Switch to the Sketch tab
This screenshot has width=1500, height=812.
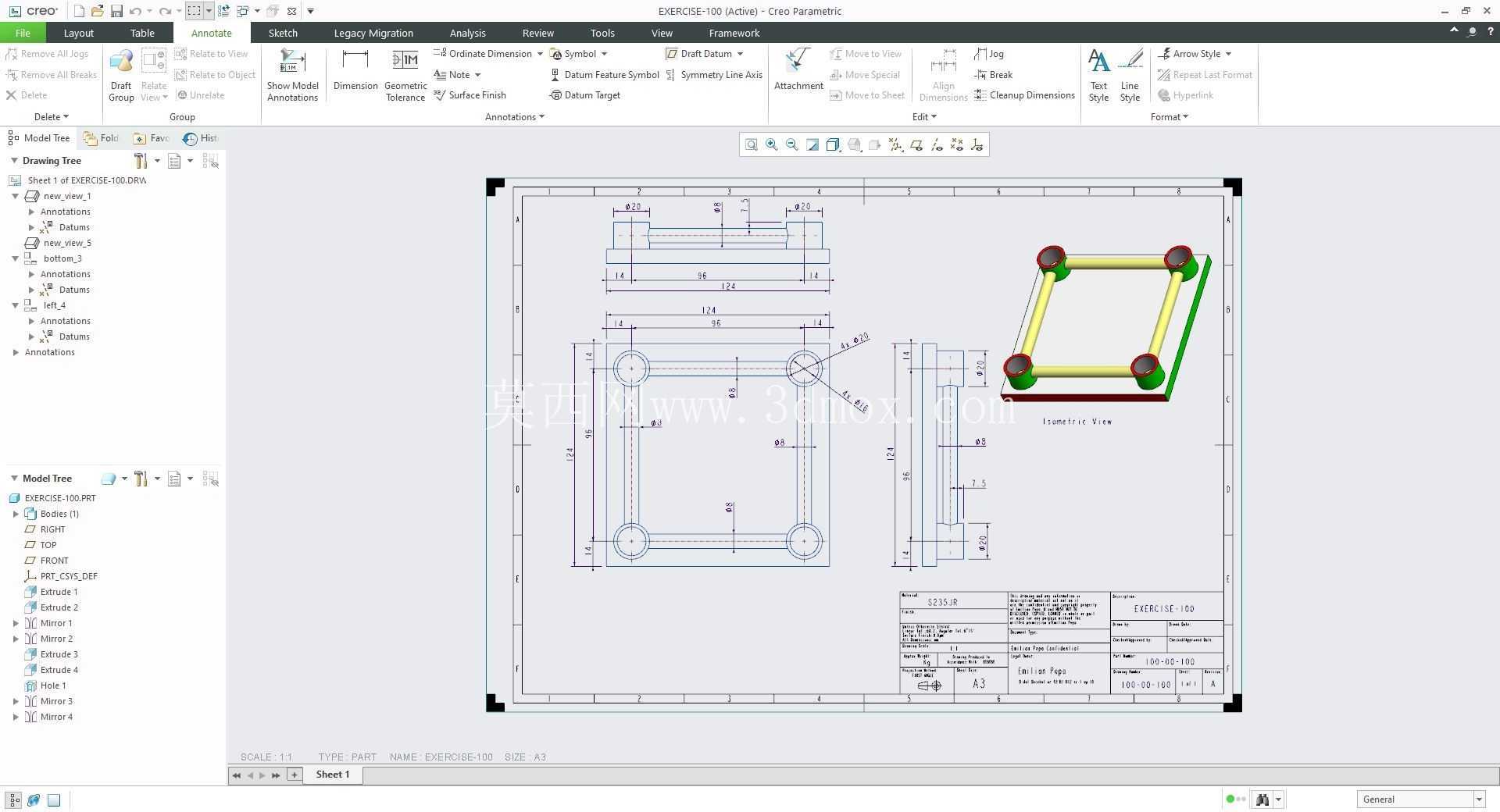[x=283, y=33]
